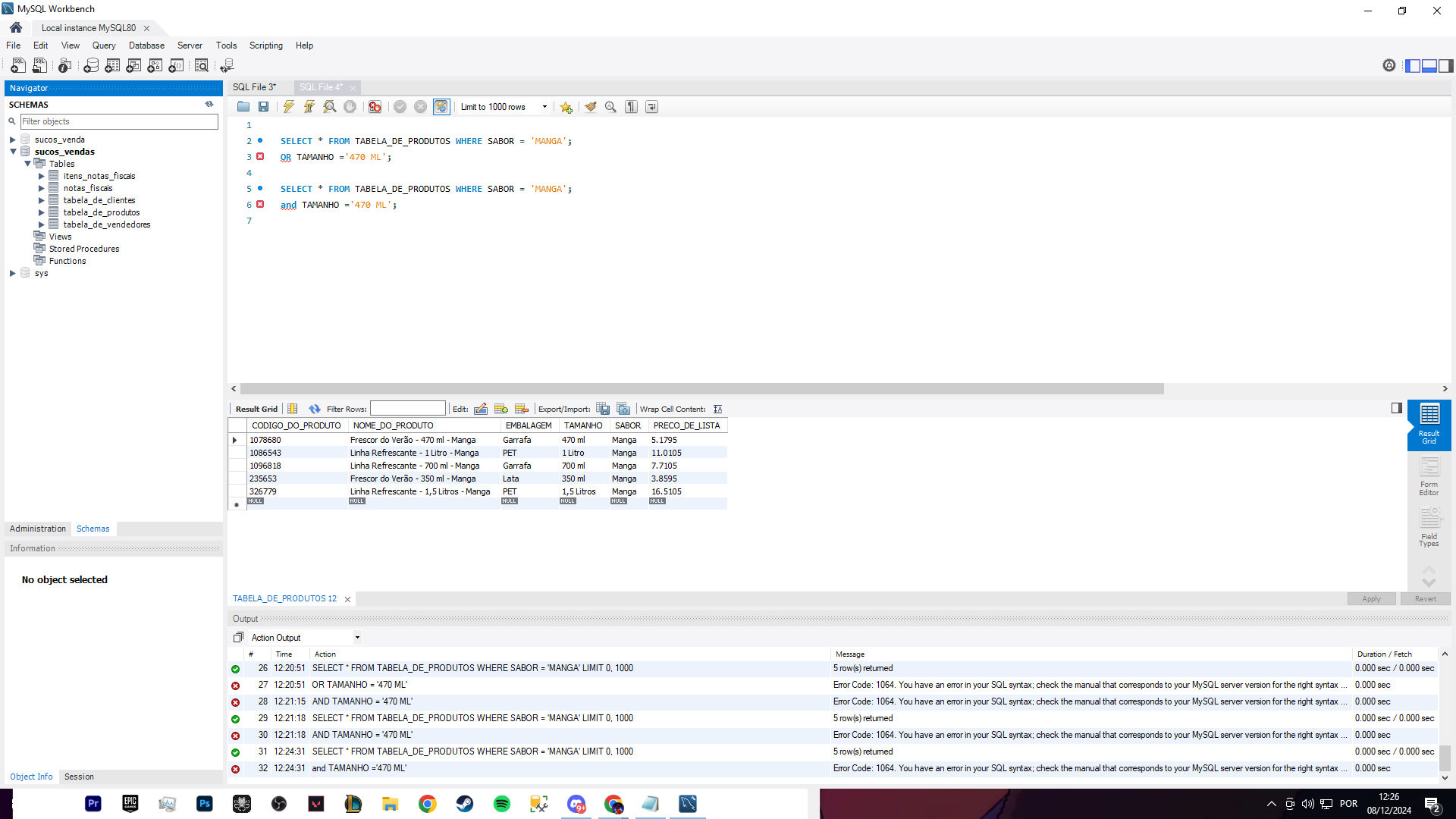This screenshot has width=1456, height=819.
Task: Close TABELA_DE_PRODUTOS 12 result tab
Action: click(347, 599)
